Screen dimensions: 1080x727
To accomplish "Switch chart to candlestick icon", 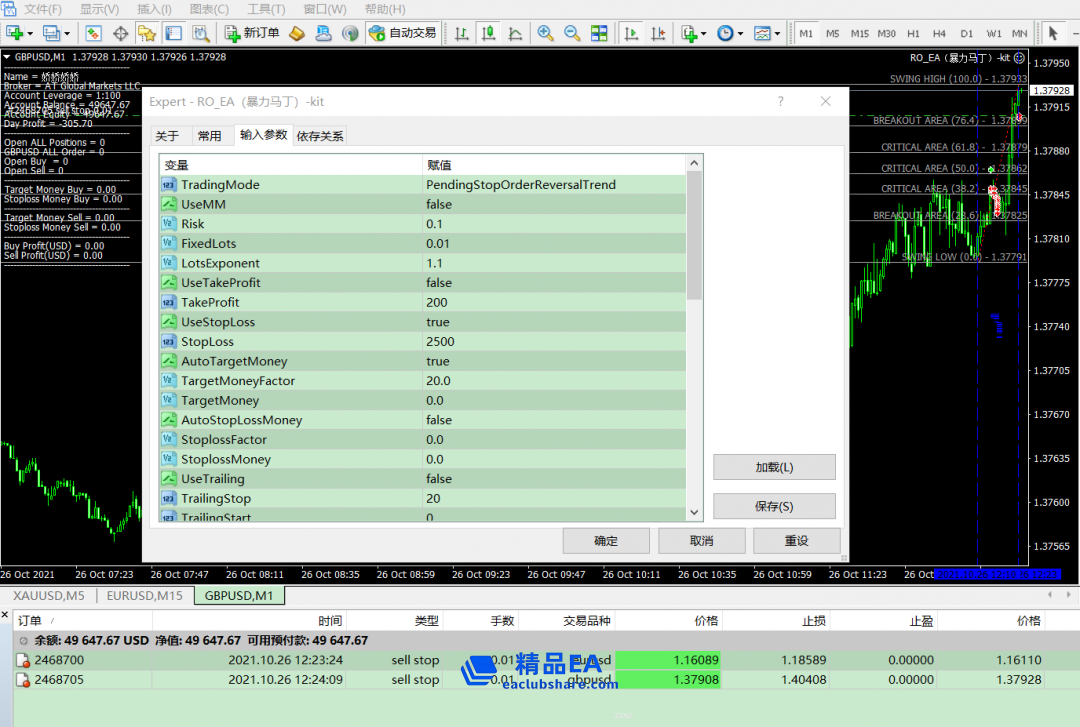I will pyautogui.click(x=488, y=33).
